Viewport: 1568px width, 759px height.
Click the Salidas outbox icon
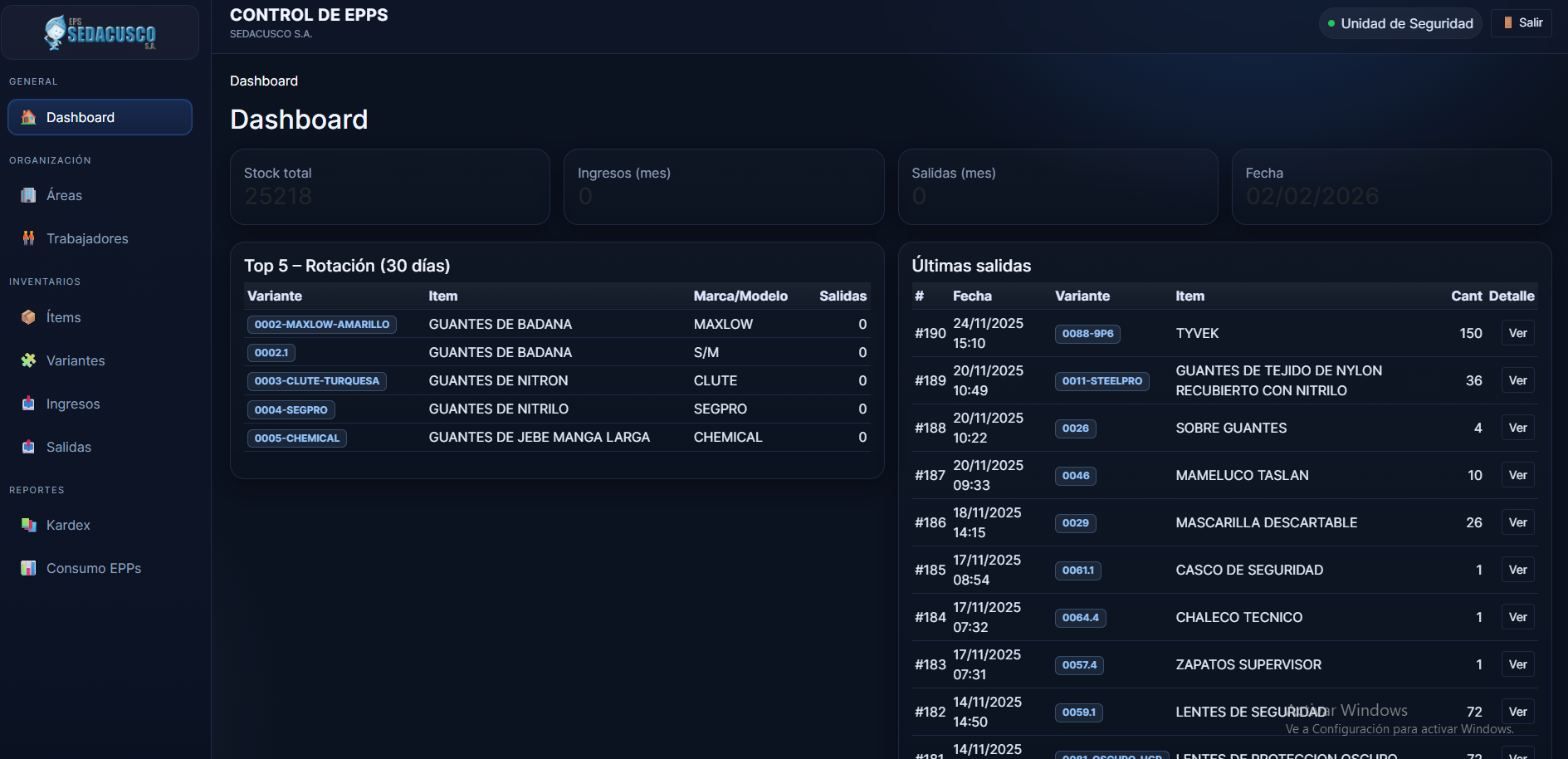click(28, 447)
